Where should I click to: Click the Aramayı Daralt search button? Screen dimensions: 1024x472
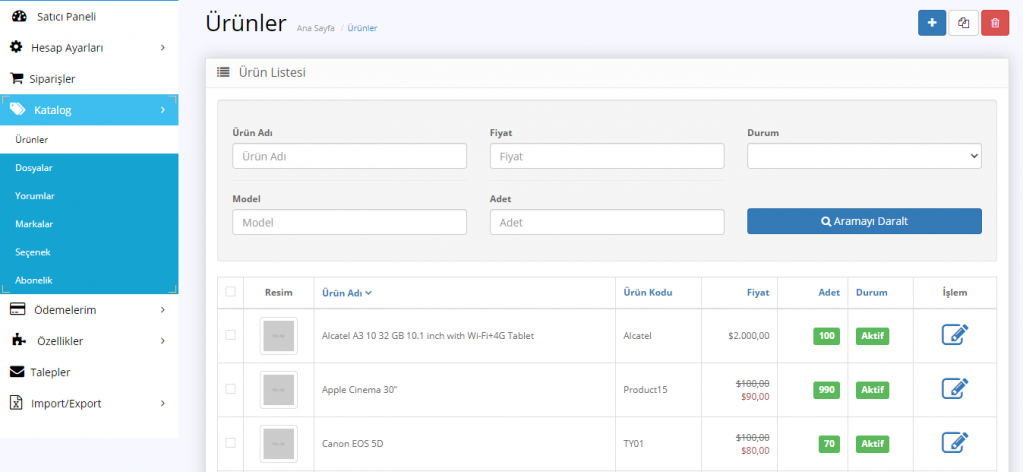(x=864, y=221)
